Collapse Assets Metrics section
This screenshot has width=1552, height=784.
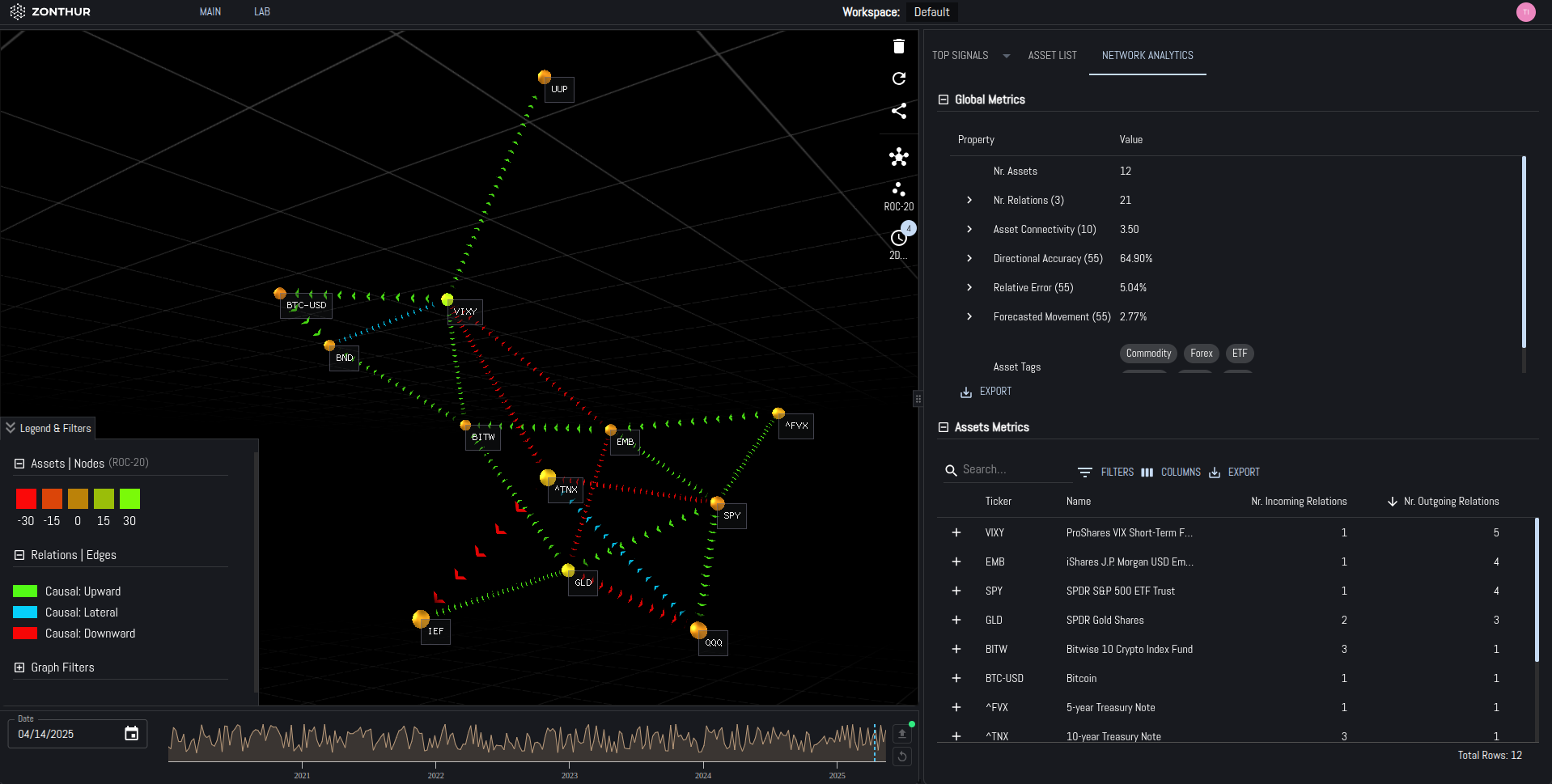943,427
